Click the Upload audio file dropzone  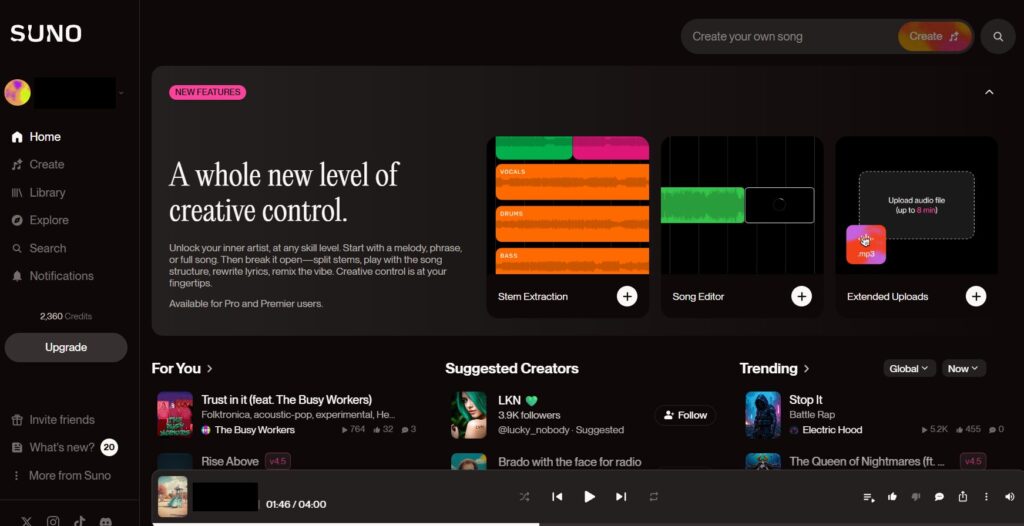point(916,205)
